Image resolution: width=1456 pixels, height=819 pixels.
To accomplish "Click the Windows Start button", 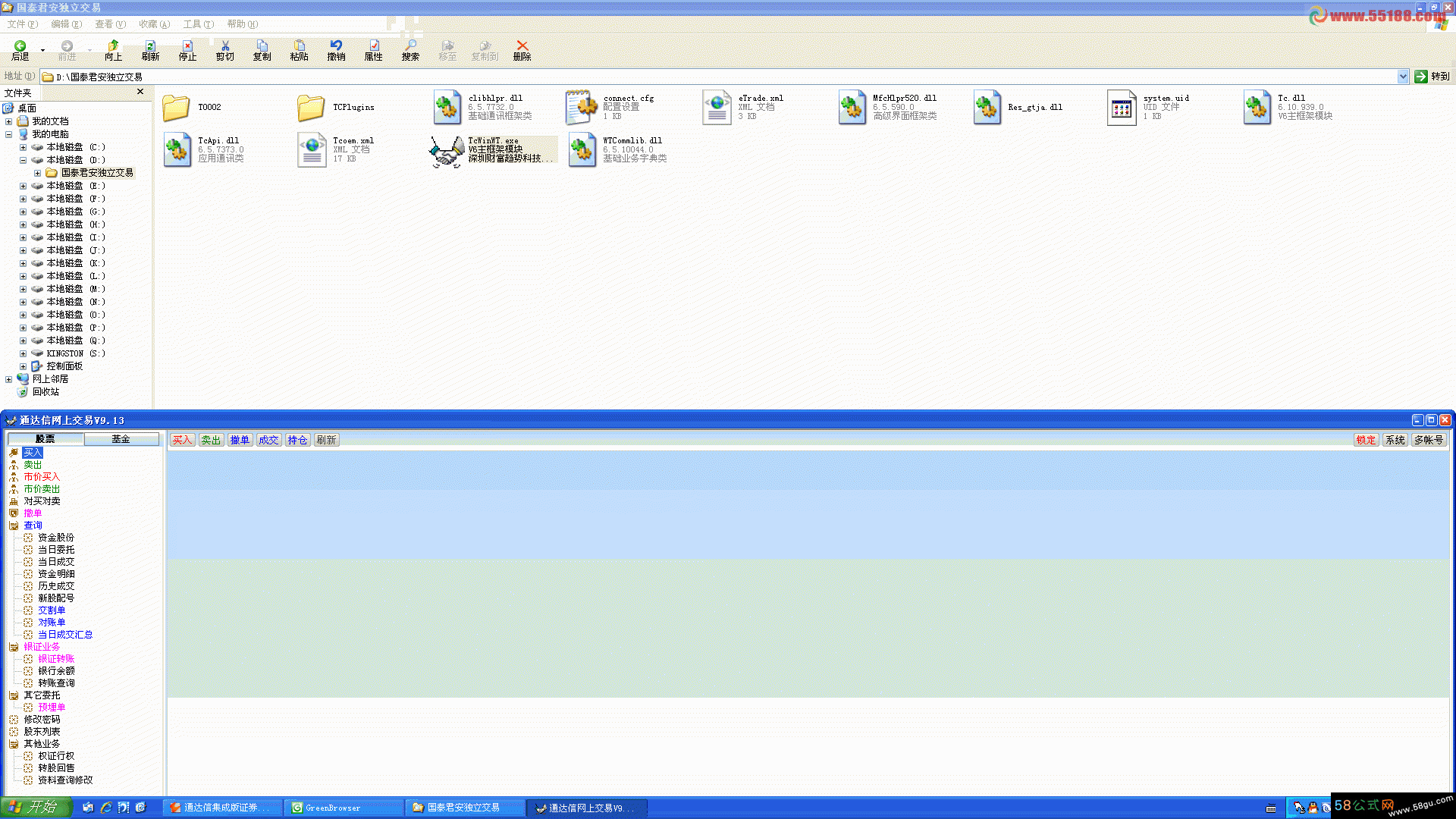I will tap(35, 808).
